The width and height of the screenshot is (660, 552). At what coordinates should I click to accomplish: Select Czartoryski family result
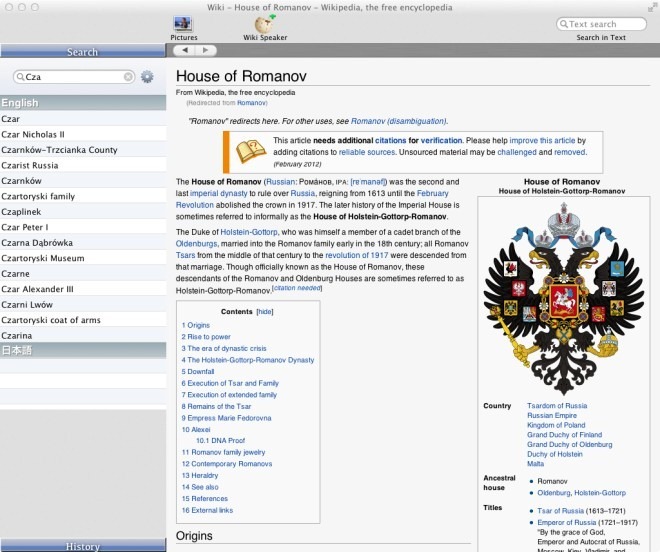tap(83, 196)
